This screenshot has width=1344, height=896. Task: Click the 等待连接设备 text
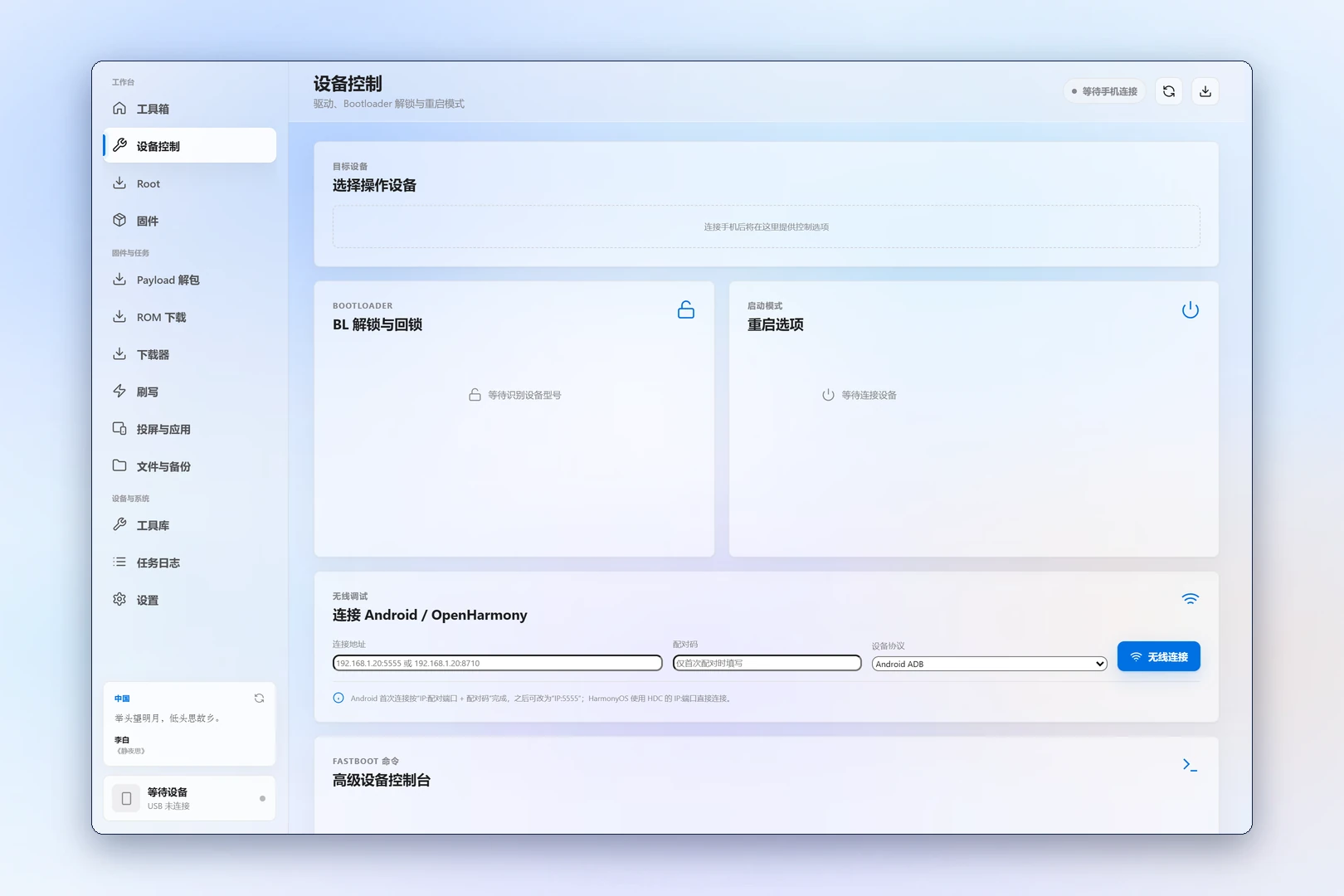click(x=869, y=395)
